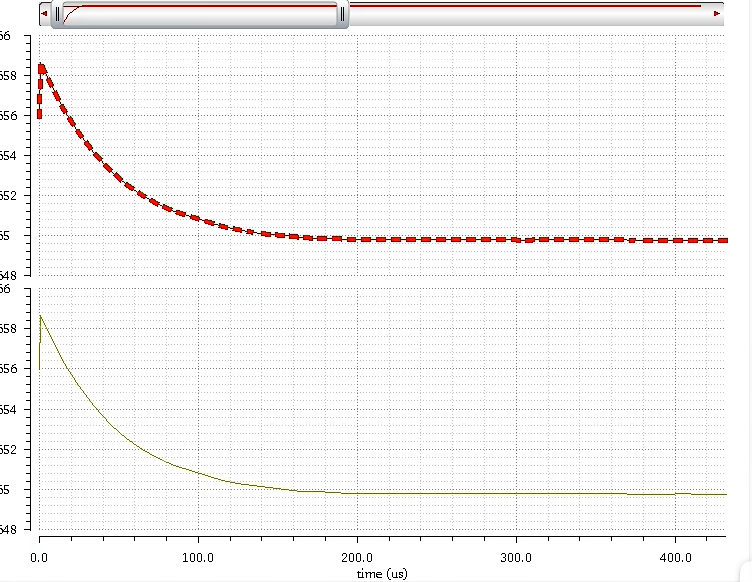Click the 300.0 tick label on time axis
Image resolution: width=752 pixels, height=582 pixels.
point(516,556)
